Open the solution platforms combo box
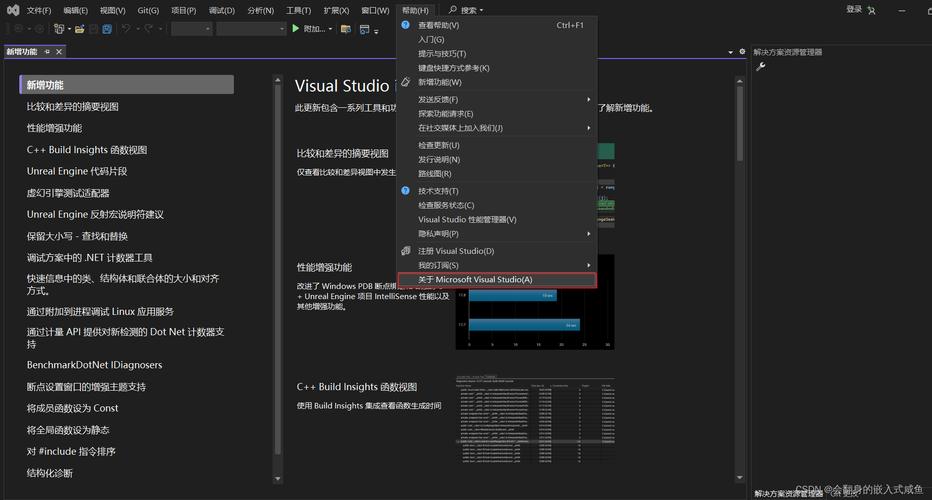 (x=251, y=29)
